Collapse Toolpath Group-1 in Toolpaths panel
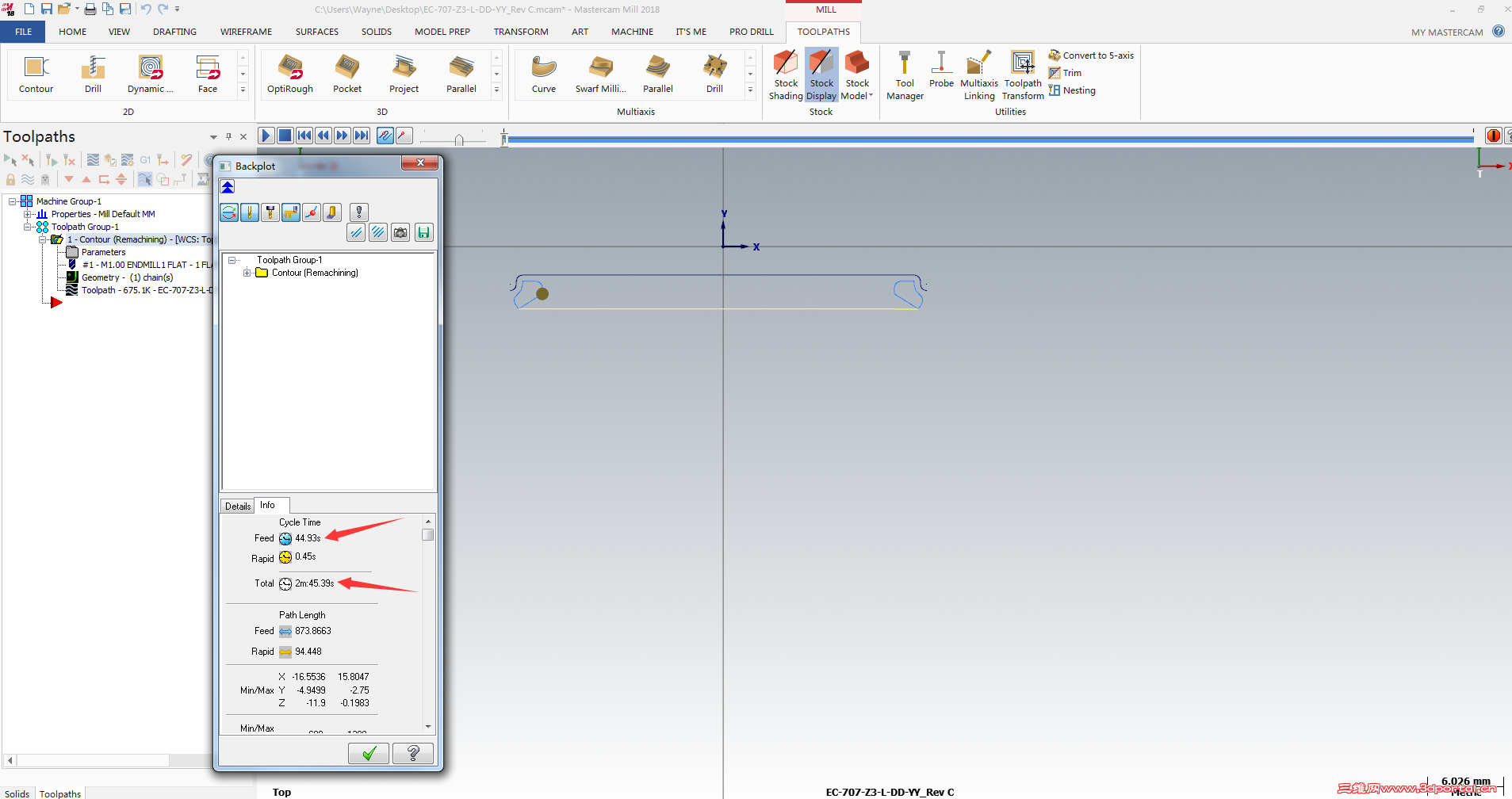This screenshot has height=799, width=1512. tap(28, 227)
